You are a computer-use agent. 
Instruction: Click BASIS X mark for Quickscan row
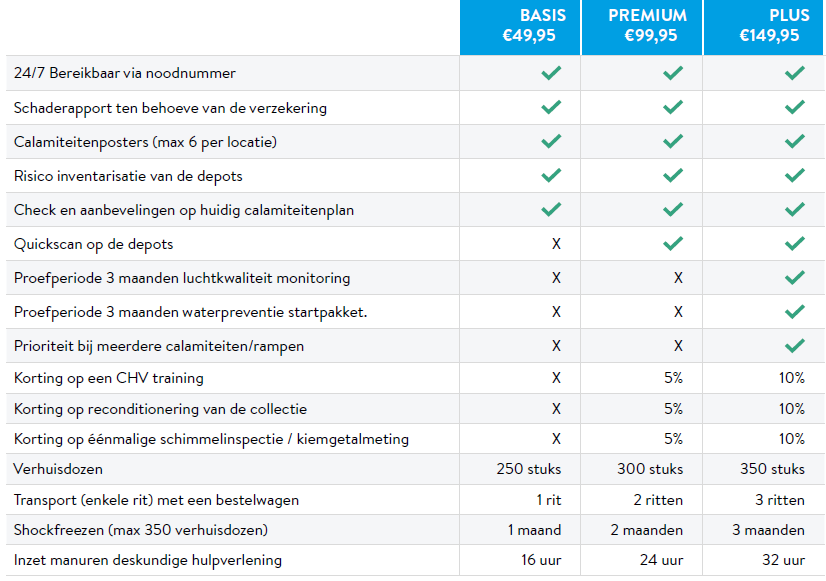(x=556, y=244)
